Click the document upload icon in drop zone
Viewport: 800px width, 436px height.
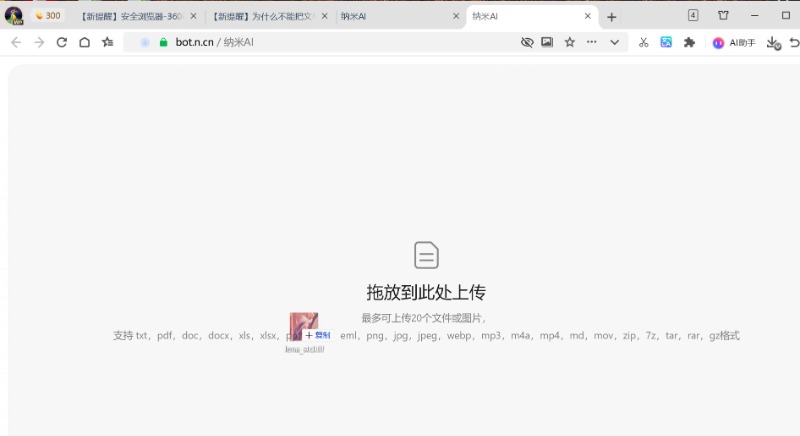click(x=426, y=255)
